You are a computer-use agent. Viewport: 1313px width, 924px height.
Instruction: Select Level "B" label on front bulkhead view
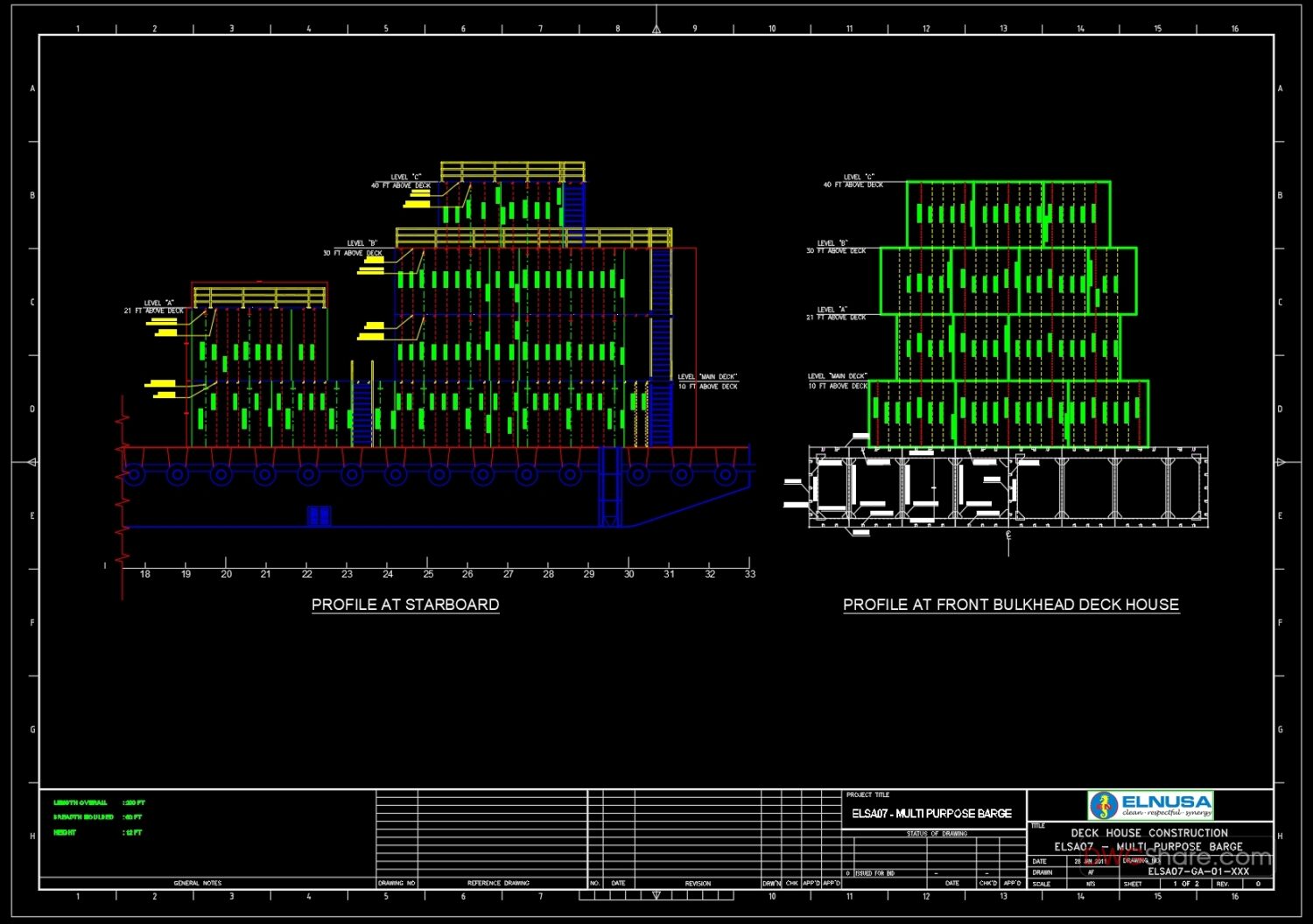click(x=836, y=247)
